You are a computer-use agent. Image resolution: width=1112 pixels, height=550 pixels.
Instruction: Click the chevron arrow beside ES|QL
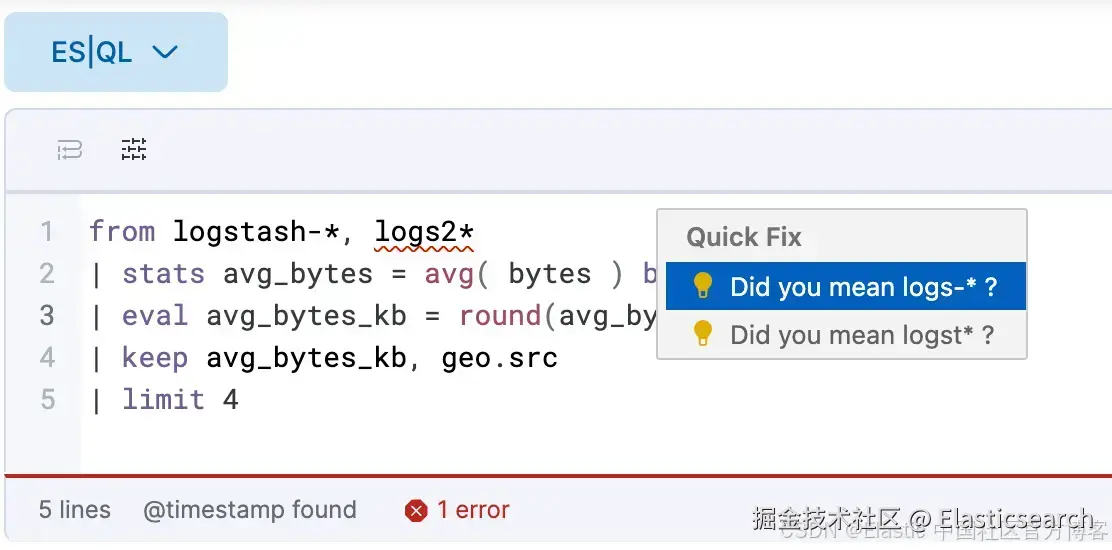165,52
